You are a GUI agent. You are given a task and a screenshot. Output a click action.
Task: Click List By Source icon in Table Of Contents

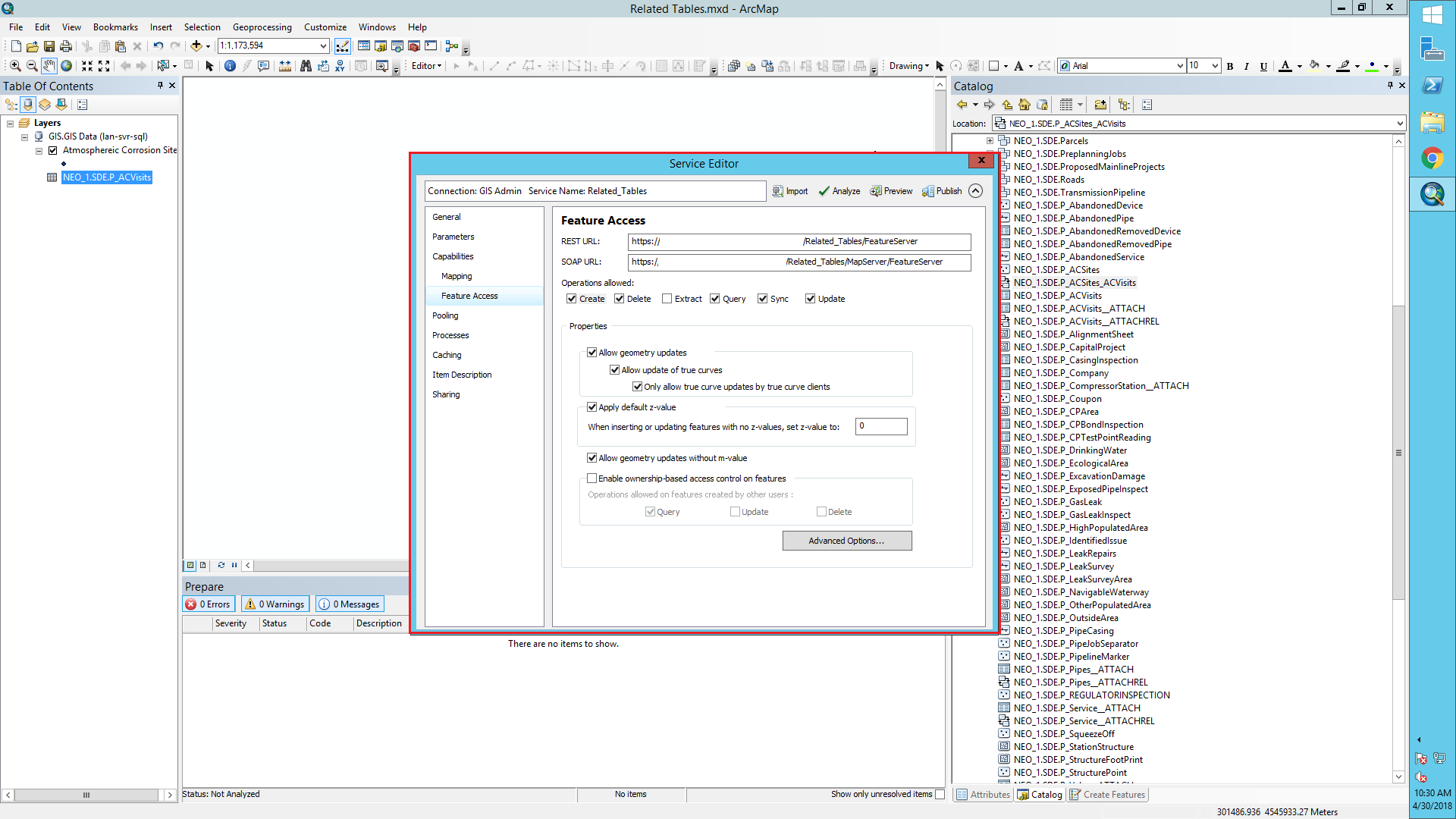click(x=28, y=105)
